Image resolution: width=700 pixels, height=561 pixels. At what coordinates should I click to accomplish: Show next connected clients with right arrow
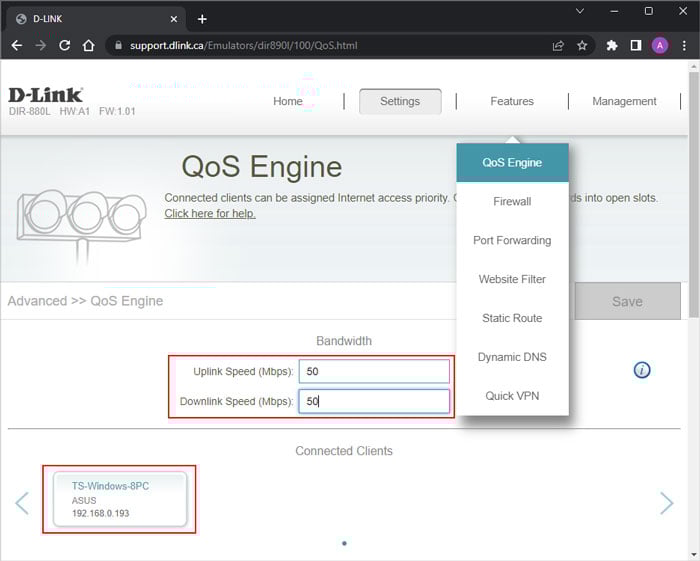(666, 503)
